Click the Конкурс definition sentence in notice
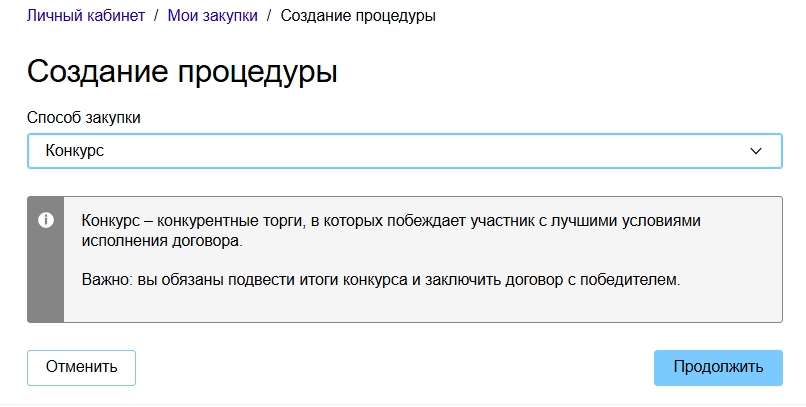806x407 pixels. click(x=398, y=220)
